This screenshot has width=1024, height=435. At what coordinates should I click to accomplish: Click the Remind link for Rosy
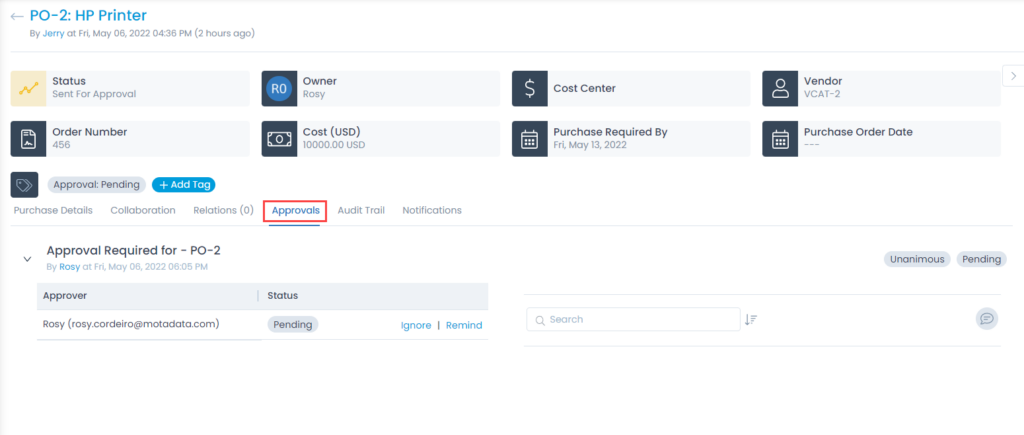click(x=464, y=325)
